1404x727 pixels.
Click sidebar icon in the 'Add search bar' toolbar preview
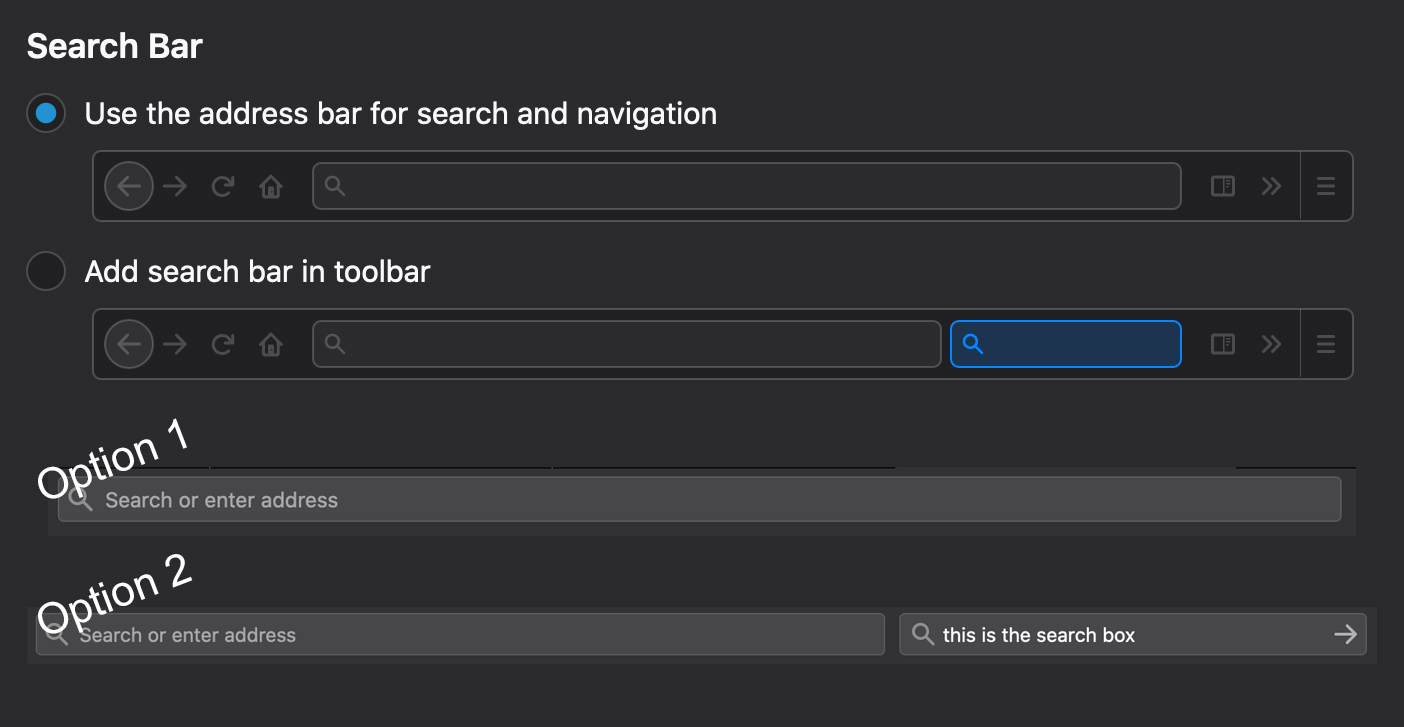click(x=1223, y=344)
